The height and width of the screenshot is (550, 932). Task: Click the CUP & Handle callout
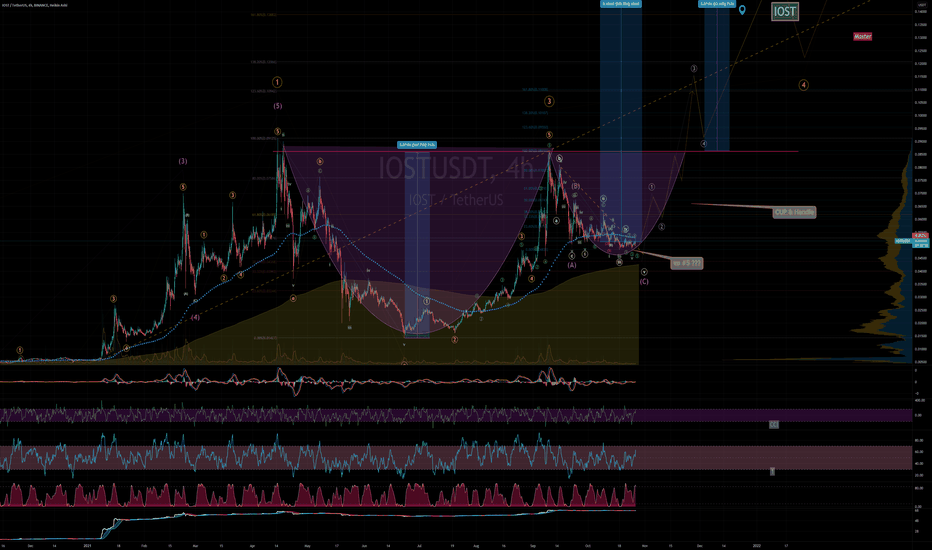click(x=795, y=212)
